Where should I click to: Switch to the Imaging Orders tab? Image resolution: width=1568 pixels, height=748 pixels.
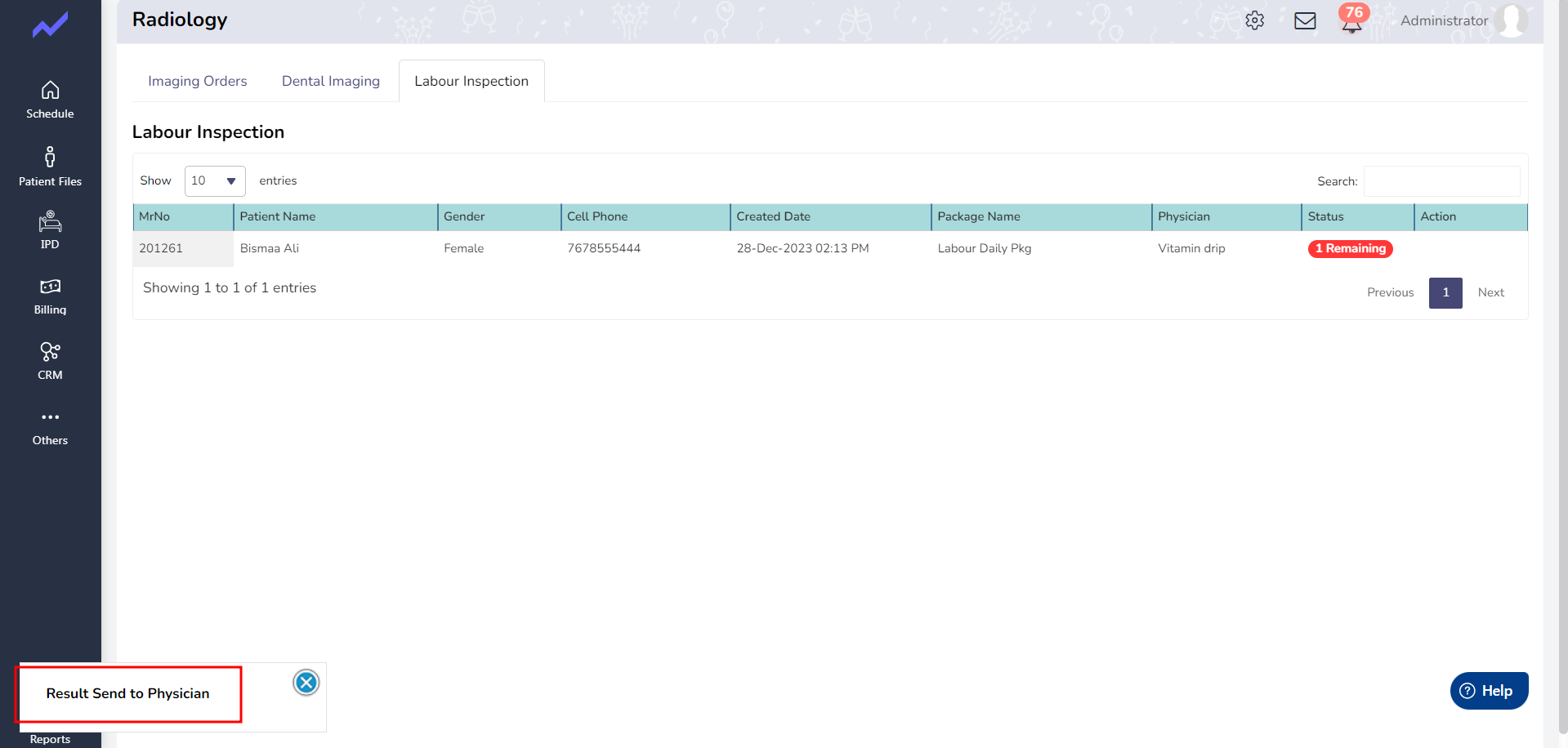tap(197, 81)
